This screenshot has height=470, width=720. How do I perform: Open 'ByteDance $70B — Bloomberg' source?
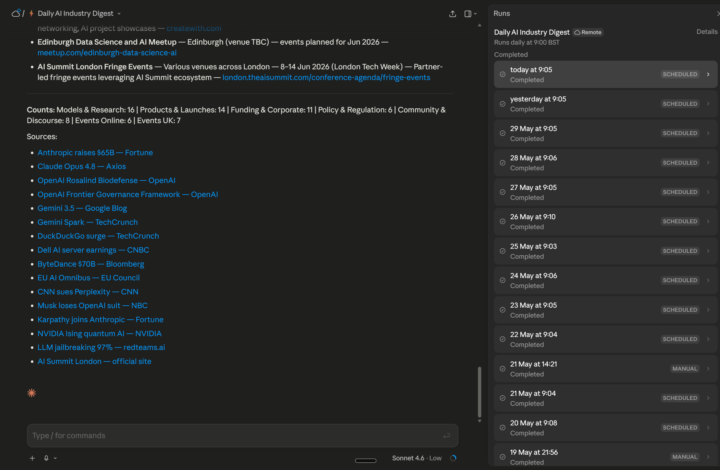tap(90, 264)
